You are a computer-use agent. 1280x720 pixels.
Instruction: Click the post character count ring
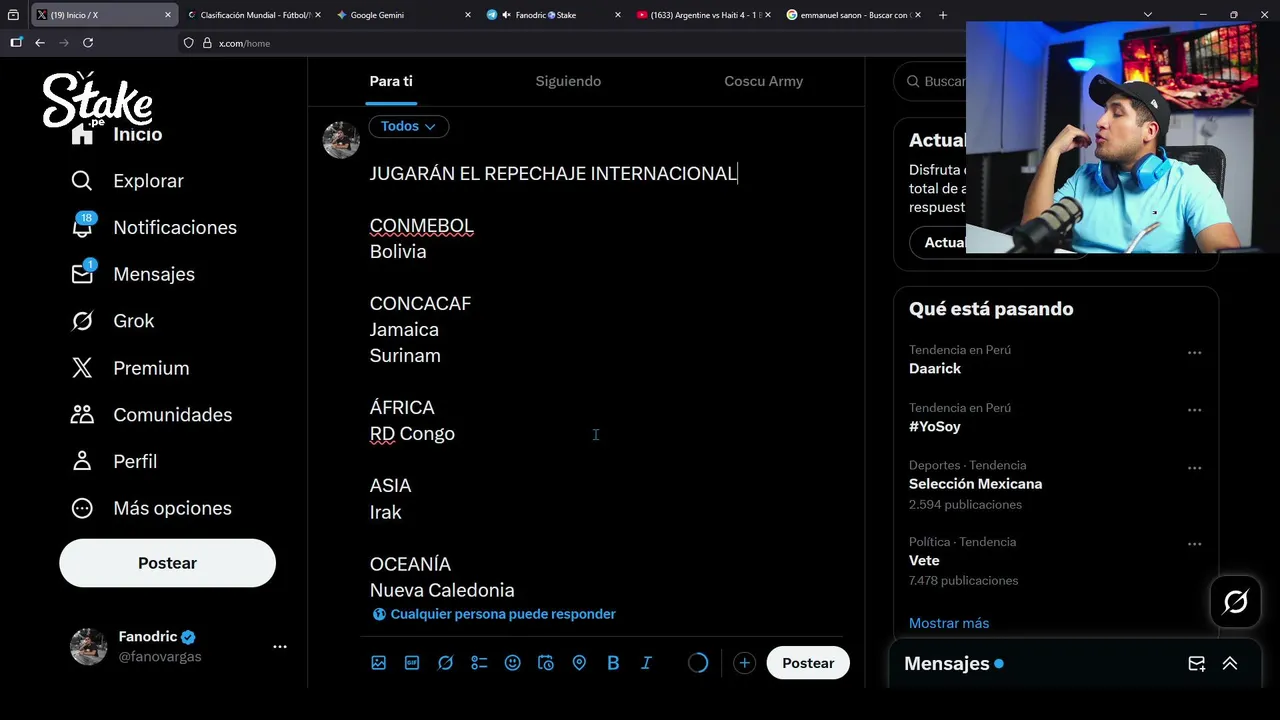click(698, 663)
